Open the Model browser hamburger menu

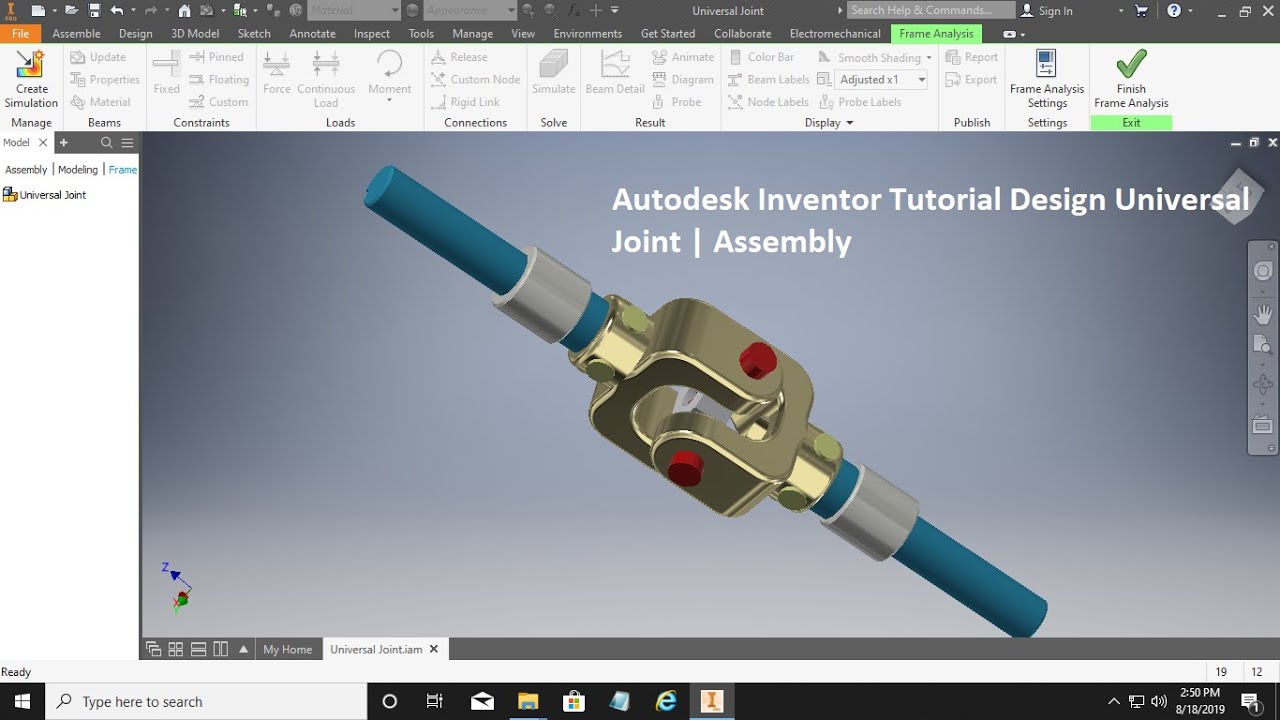127,143
